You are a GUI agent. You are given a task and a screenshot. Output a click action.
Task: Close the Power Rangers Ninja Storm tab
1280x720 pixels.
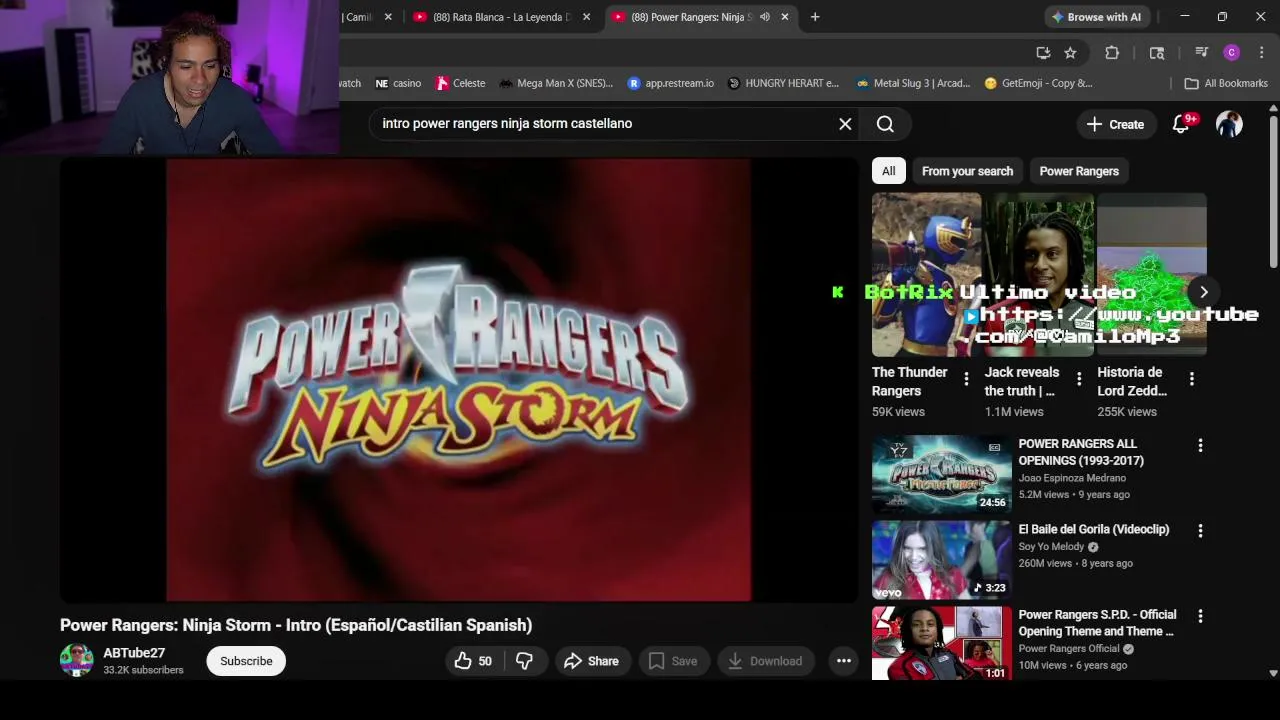(785, 17)
